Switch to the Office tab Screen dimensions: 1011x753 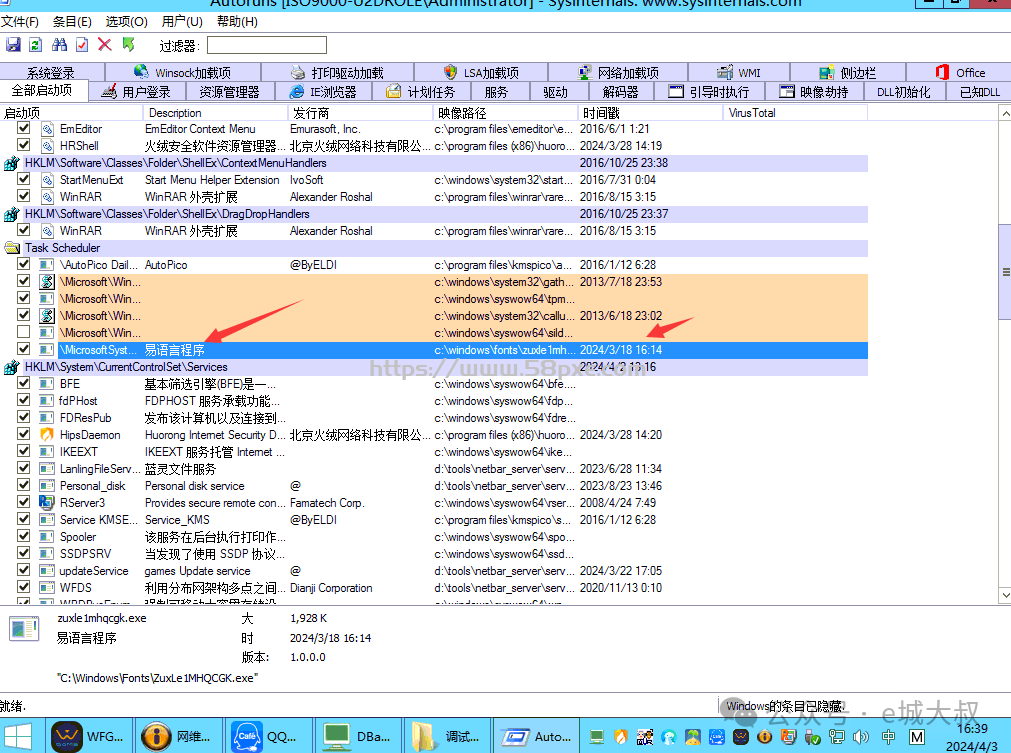959,72
